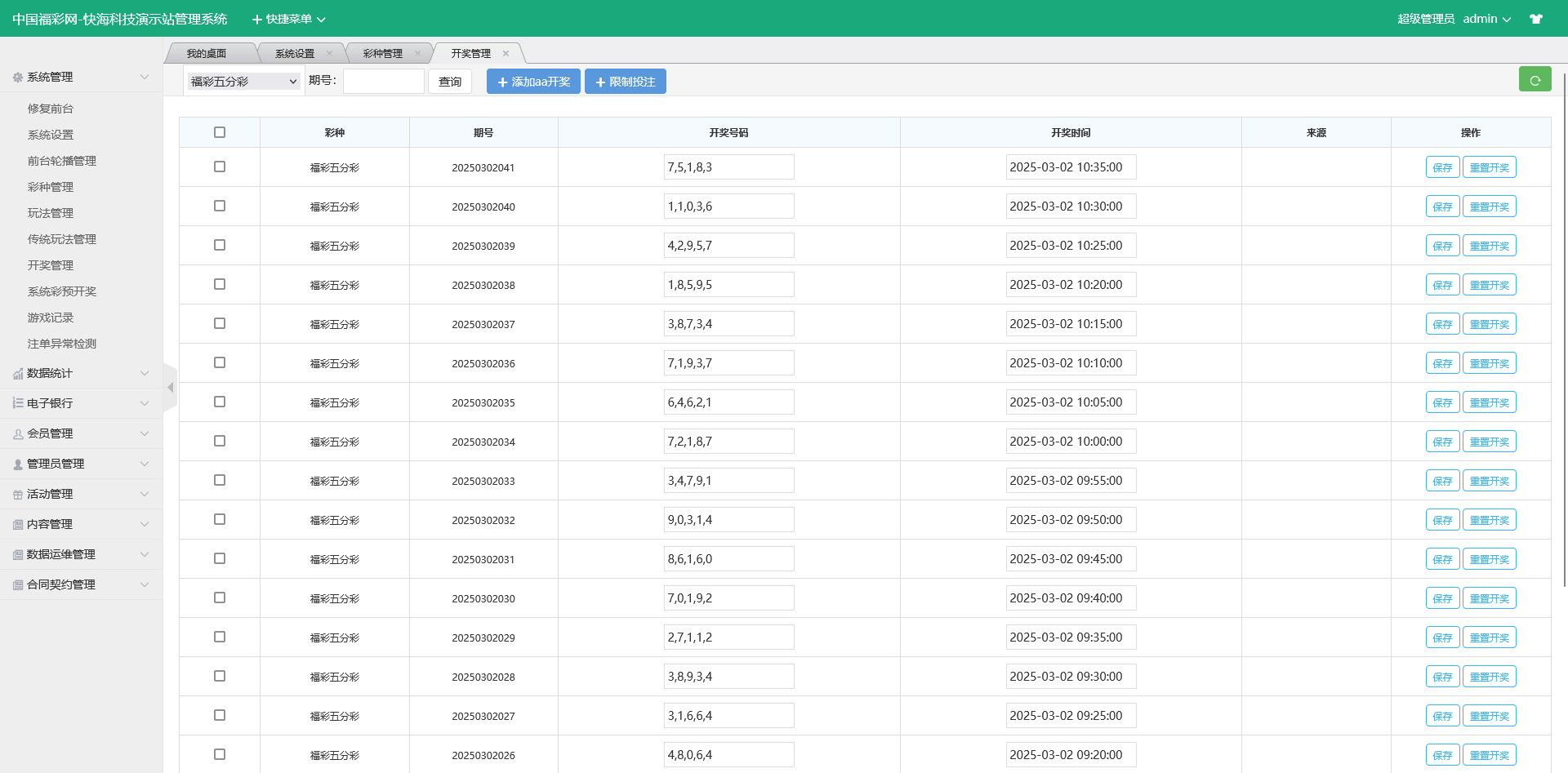Close the 彩种管理 tab
Image resolution: width=1568 pixels, height=773 pixels.
tap(417, 54)
